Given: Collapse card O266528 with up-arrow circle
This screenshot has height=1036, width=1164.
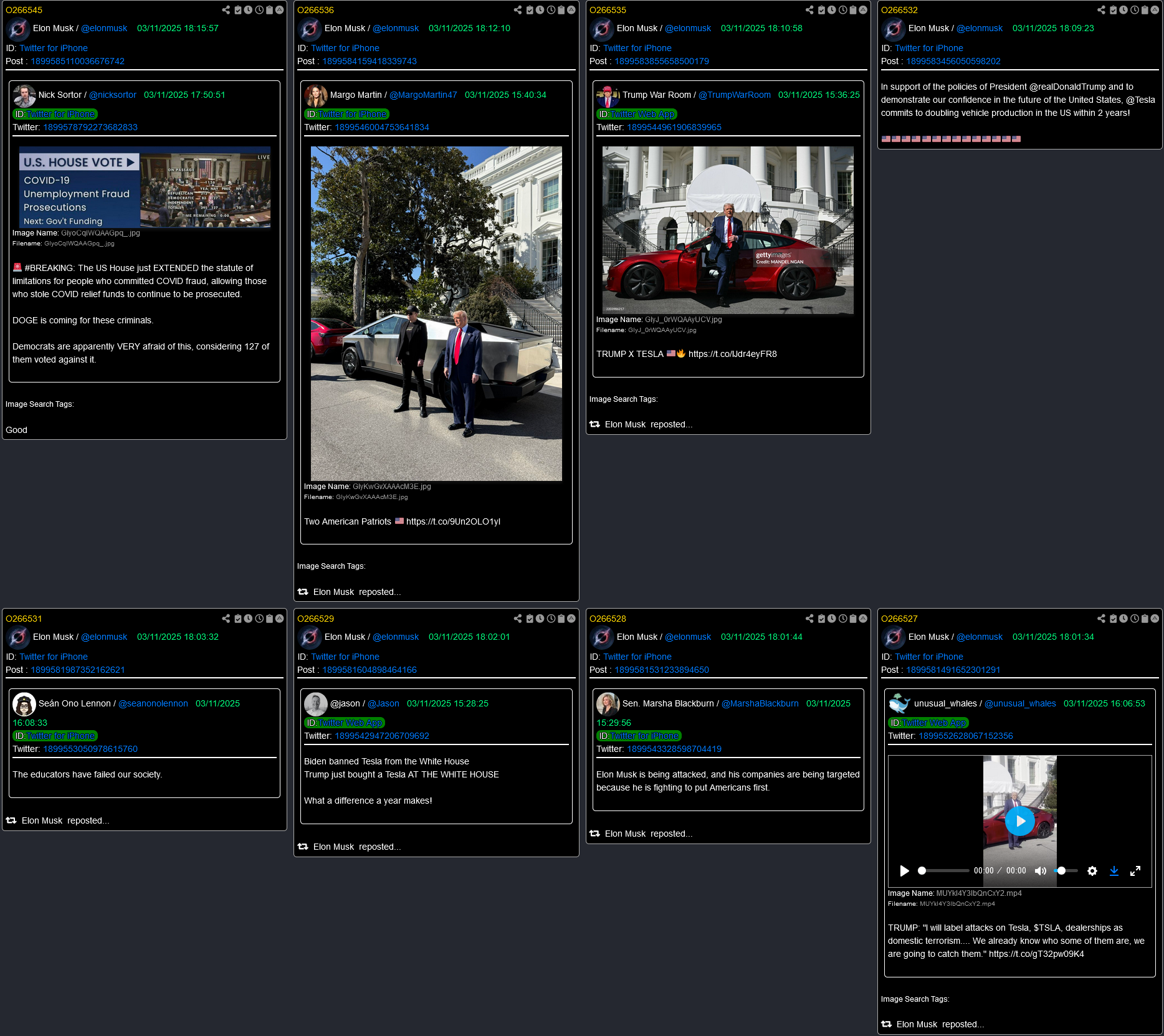Looking at the screenshot, I should pyautogui.click(x=862, y=619).
